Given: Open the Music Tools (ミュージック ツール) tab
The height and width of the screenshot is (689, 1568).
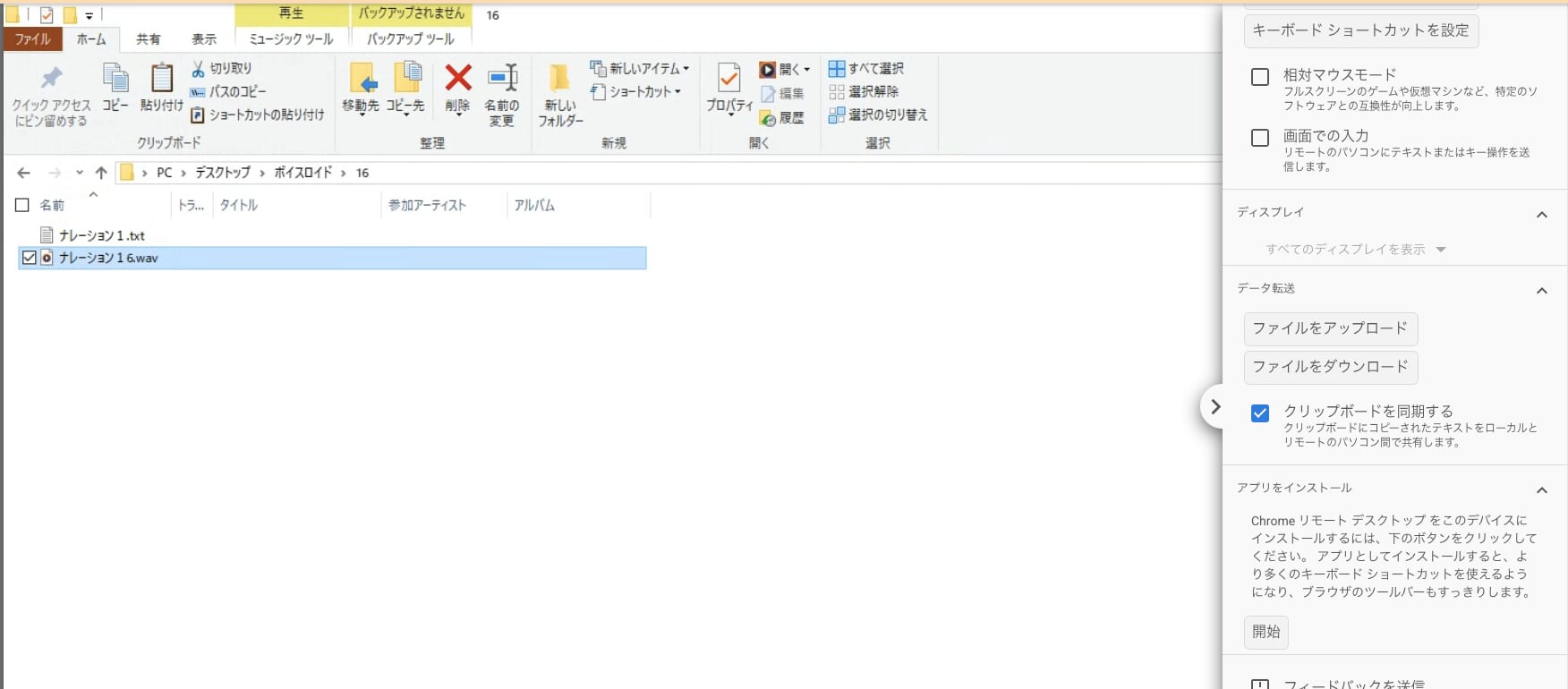Looking at the screenshot, I should [x=291, y=39].
